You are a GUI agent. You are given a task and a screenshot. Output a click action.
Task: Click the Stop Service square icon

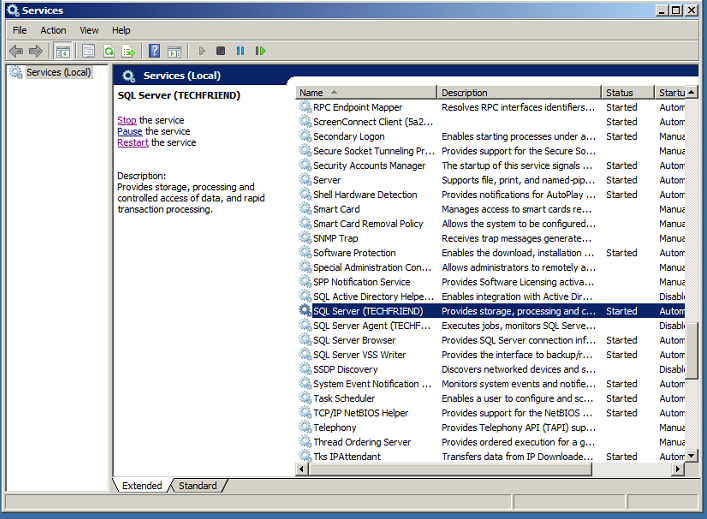coord(220,51)
